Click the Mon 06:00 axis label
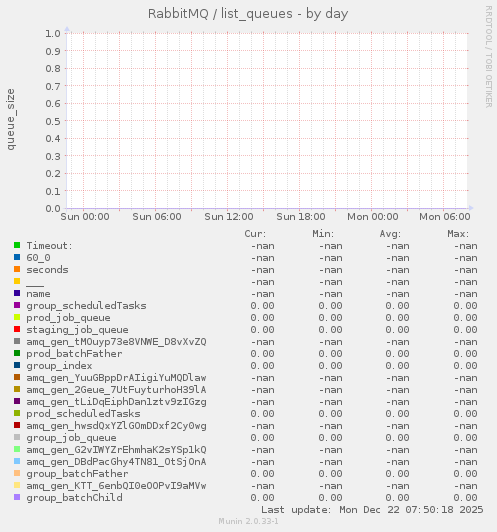497x532 pixels. [x=445, y=217]
